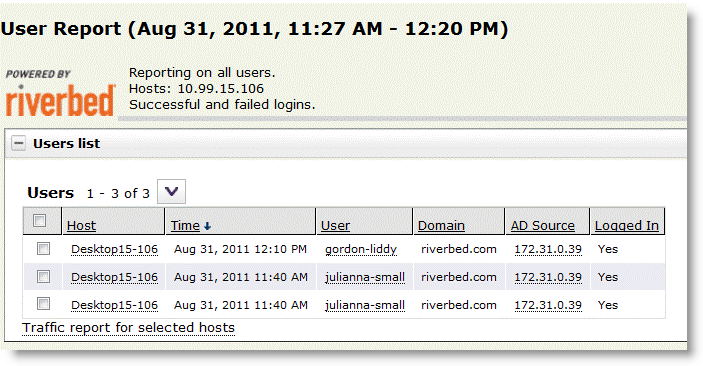This screenshot has width=703, height=366.
Task: Collapse the Users list section
Action: (18, 144)
